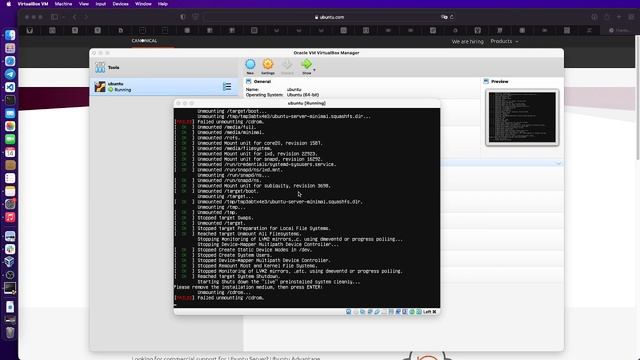Click the VM preview thumbnail
The width and height of the screenshot is (640, 360).
coord(522,117)
